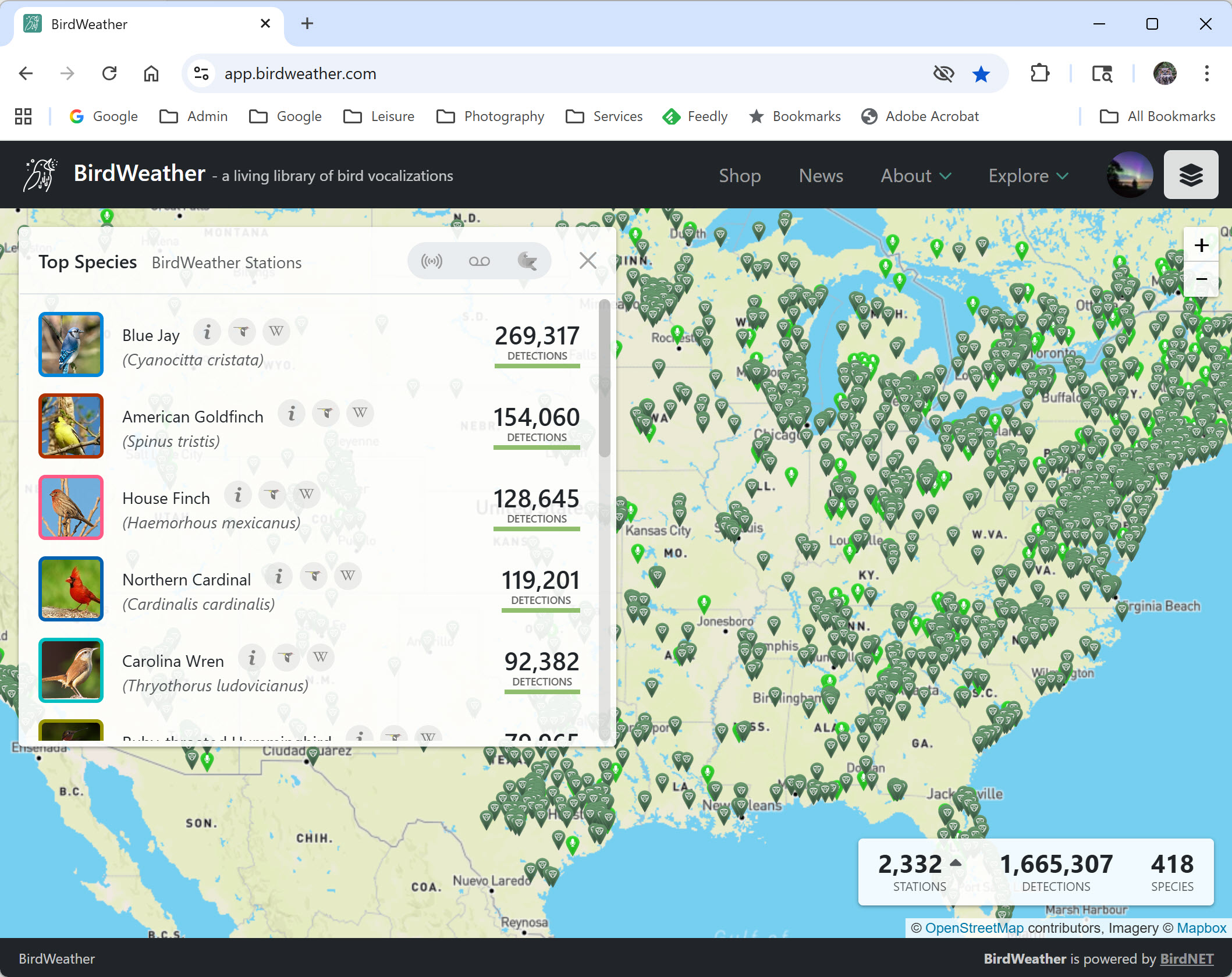Click the Blue Jay thumbnail photo
Viewport: 1232px width, 977px height.
tap(71, 344)
